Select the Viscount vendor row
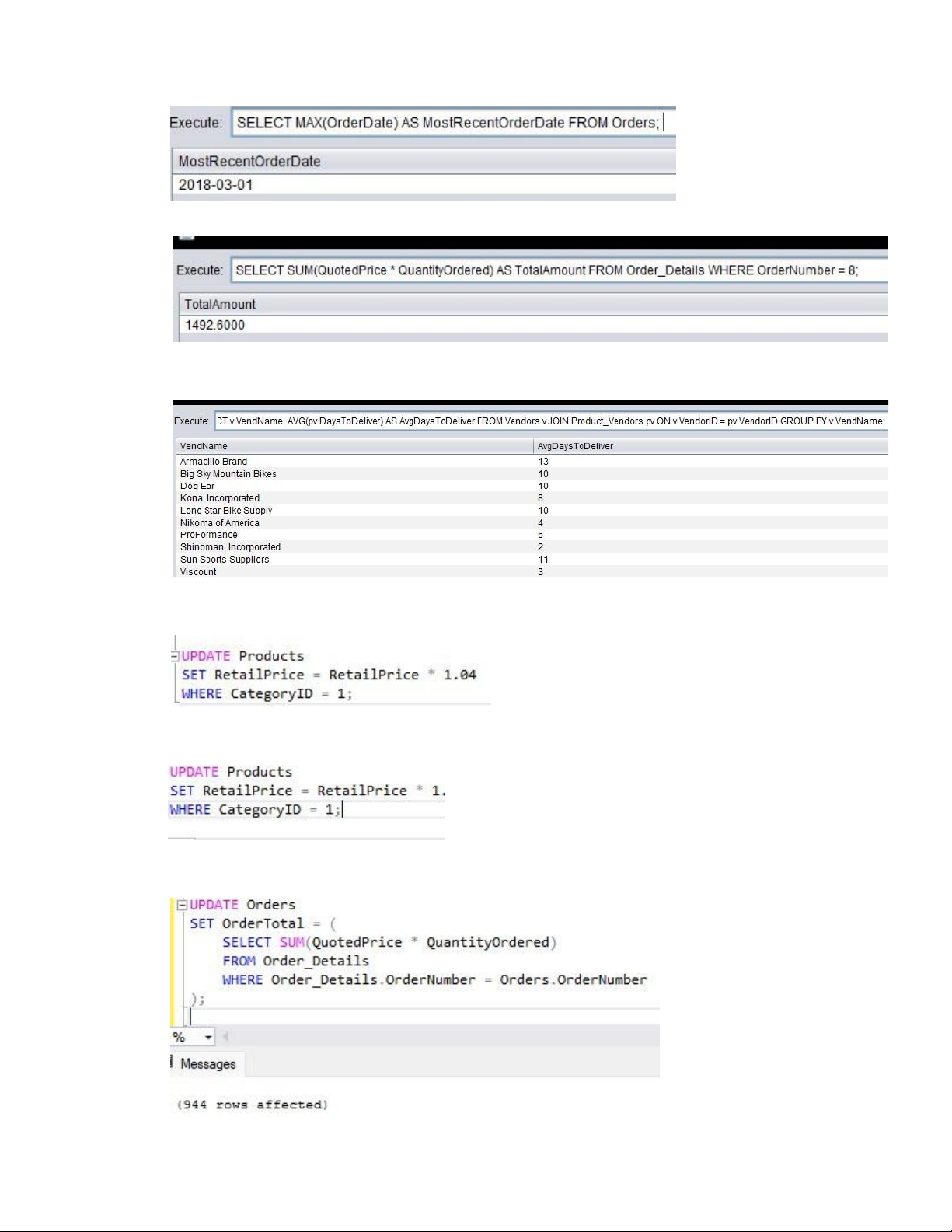This screenshot has width=952, height=1232. coord(532,571)
